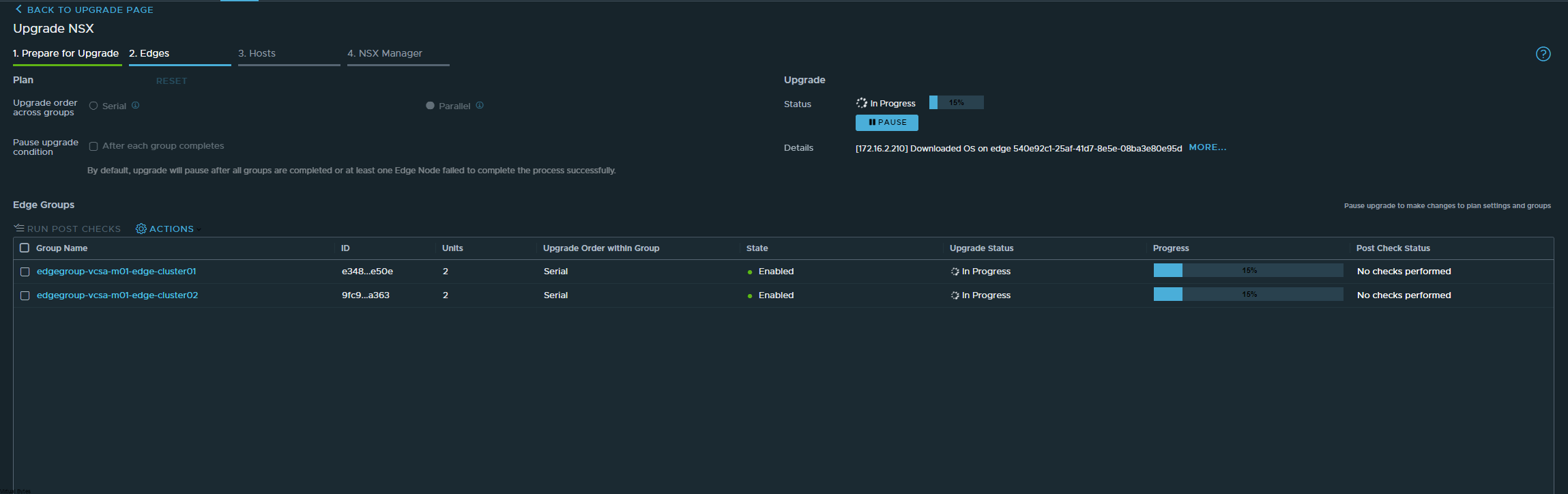
Task: Switch to 3. Hosts step
Action: pos(257,53)
